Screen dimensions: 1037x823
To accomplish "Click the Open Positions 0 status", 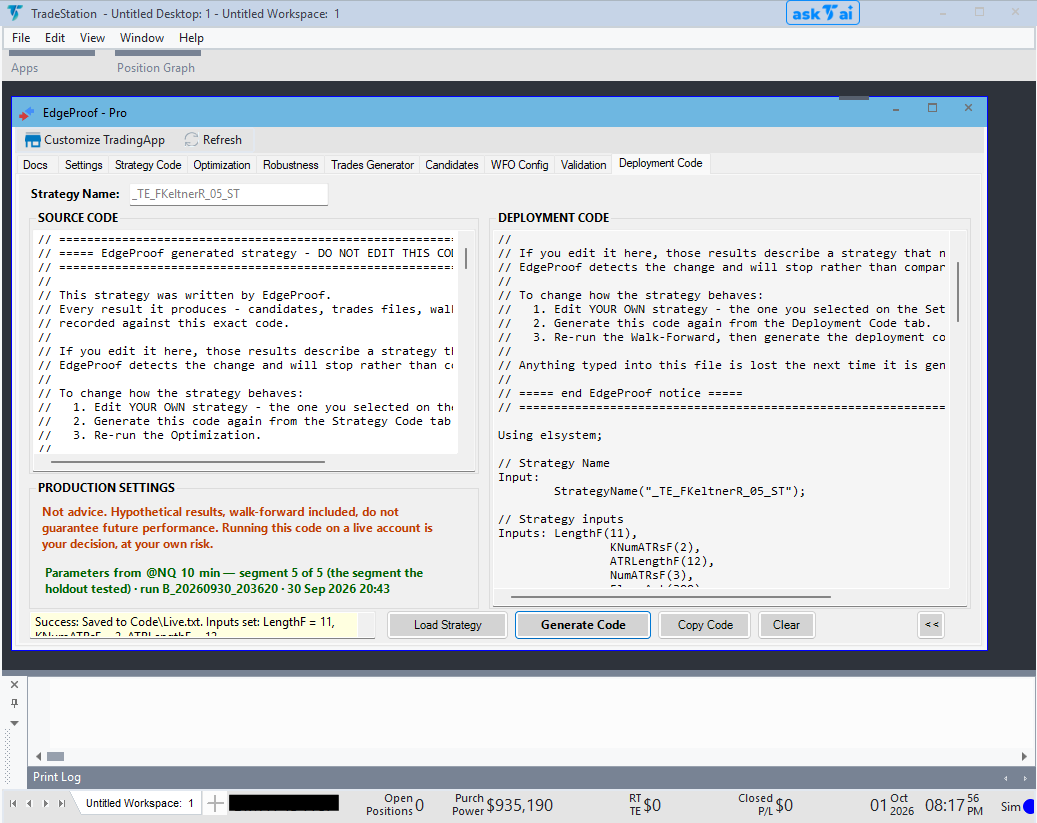I will click(x=395, y=805).
